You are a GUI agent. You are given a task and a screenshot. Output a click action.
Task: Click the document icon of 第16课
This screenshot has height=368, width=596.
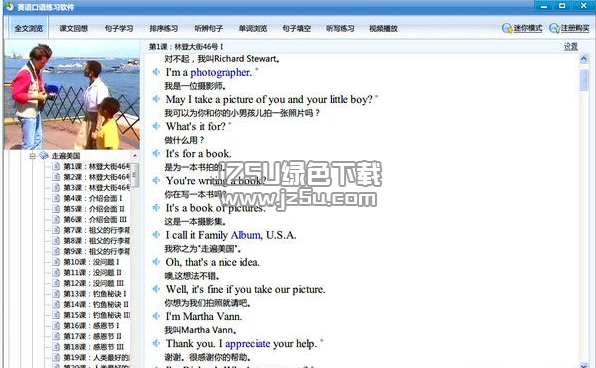click(x=56, y=326)
